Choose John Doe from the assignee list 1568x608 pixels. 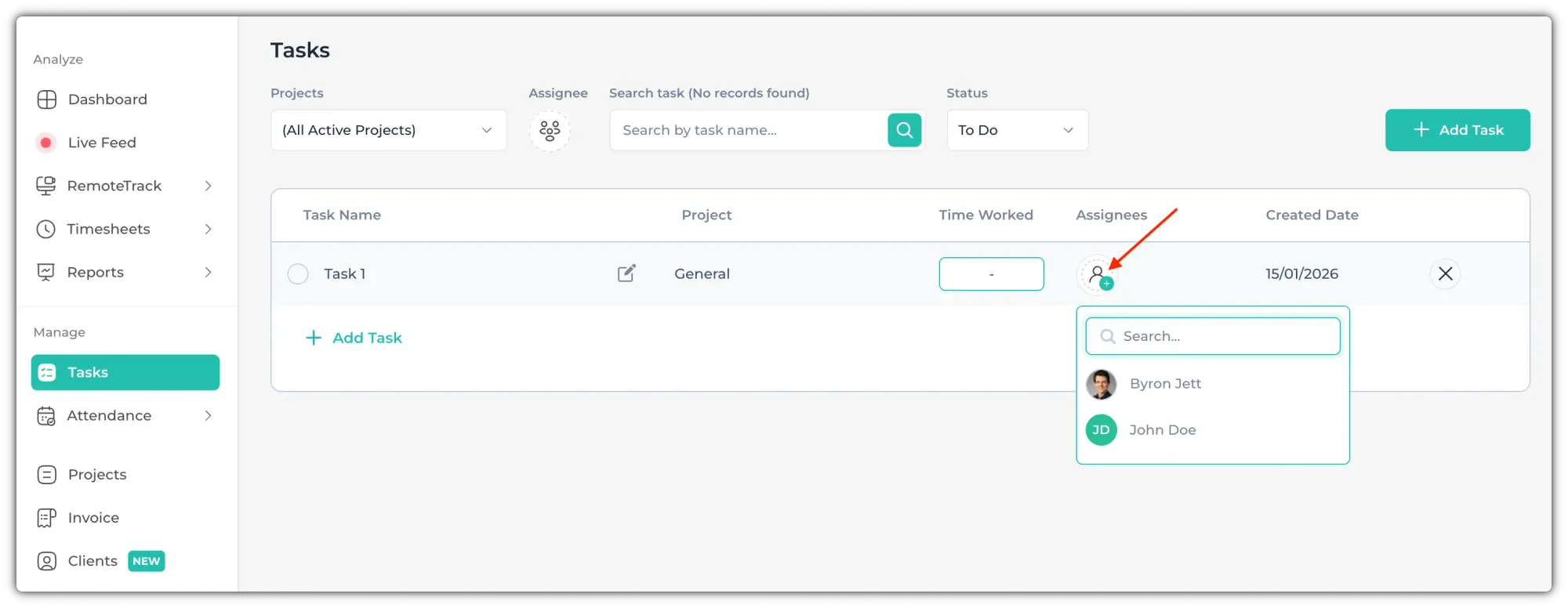point(1162,430)
